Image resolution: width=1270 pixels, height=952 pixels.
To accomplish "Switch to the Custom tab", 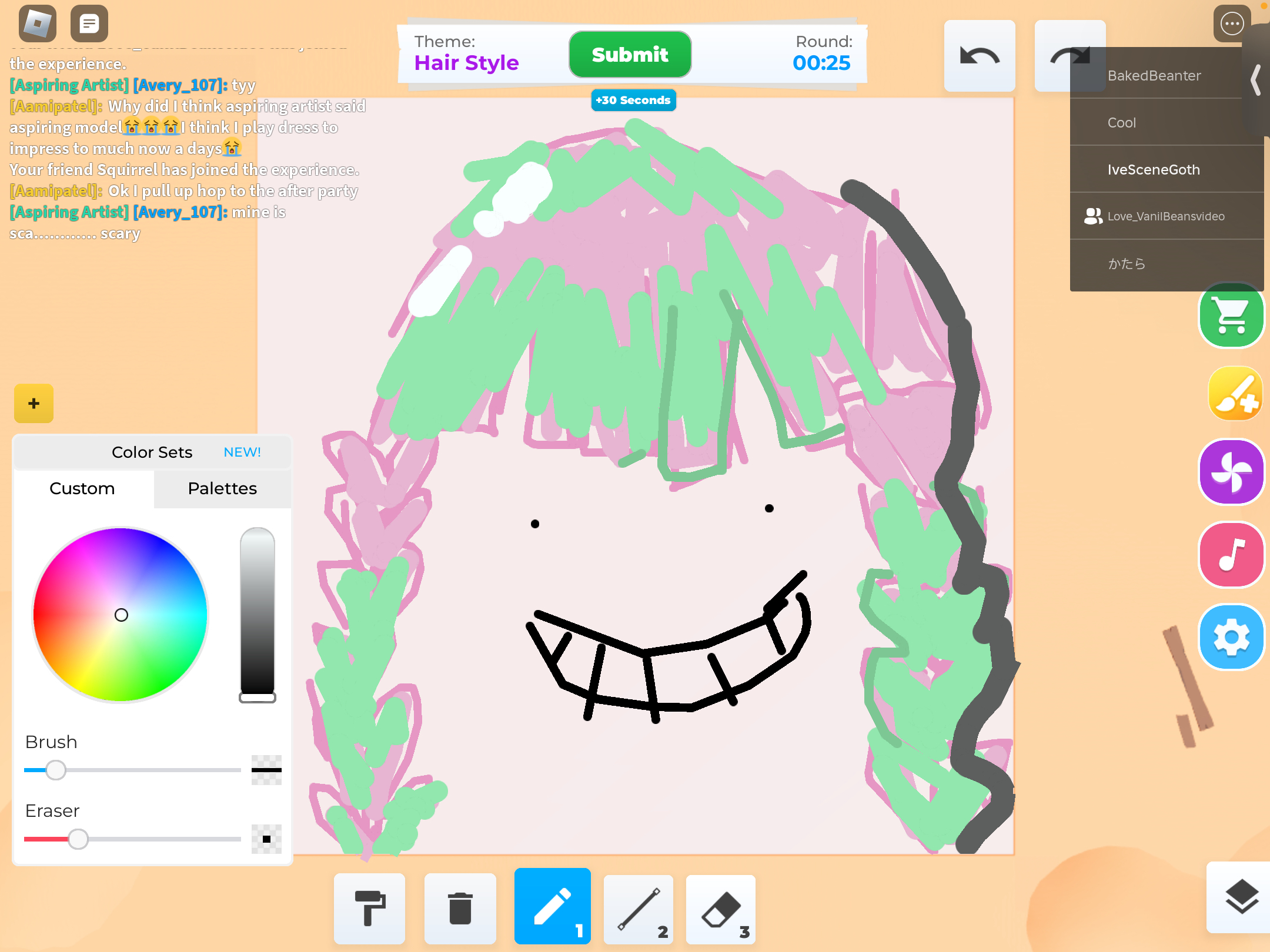I will 82,488.
